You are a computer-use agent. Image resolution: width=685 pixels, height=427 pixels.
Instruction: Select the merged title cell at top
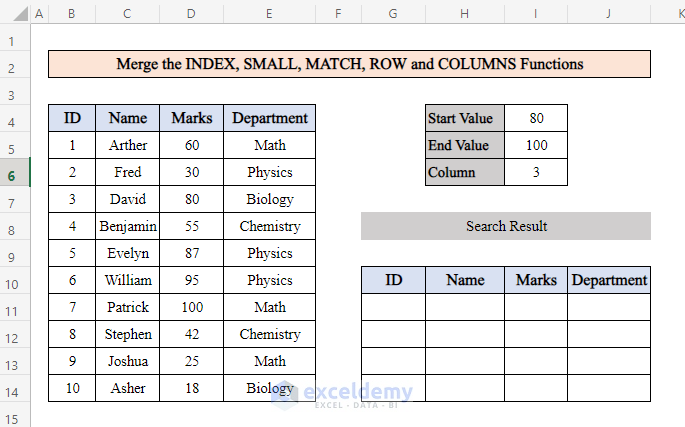pyautogui.click(x=349, y=64)
